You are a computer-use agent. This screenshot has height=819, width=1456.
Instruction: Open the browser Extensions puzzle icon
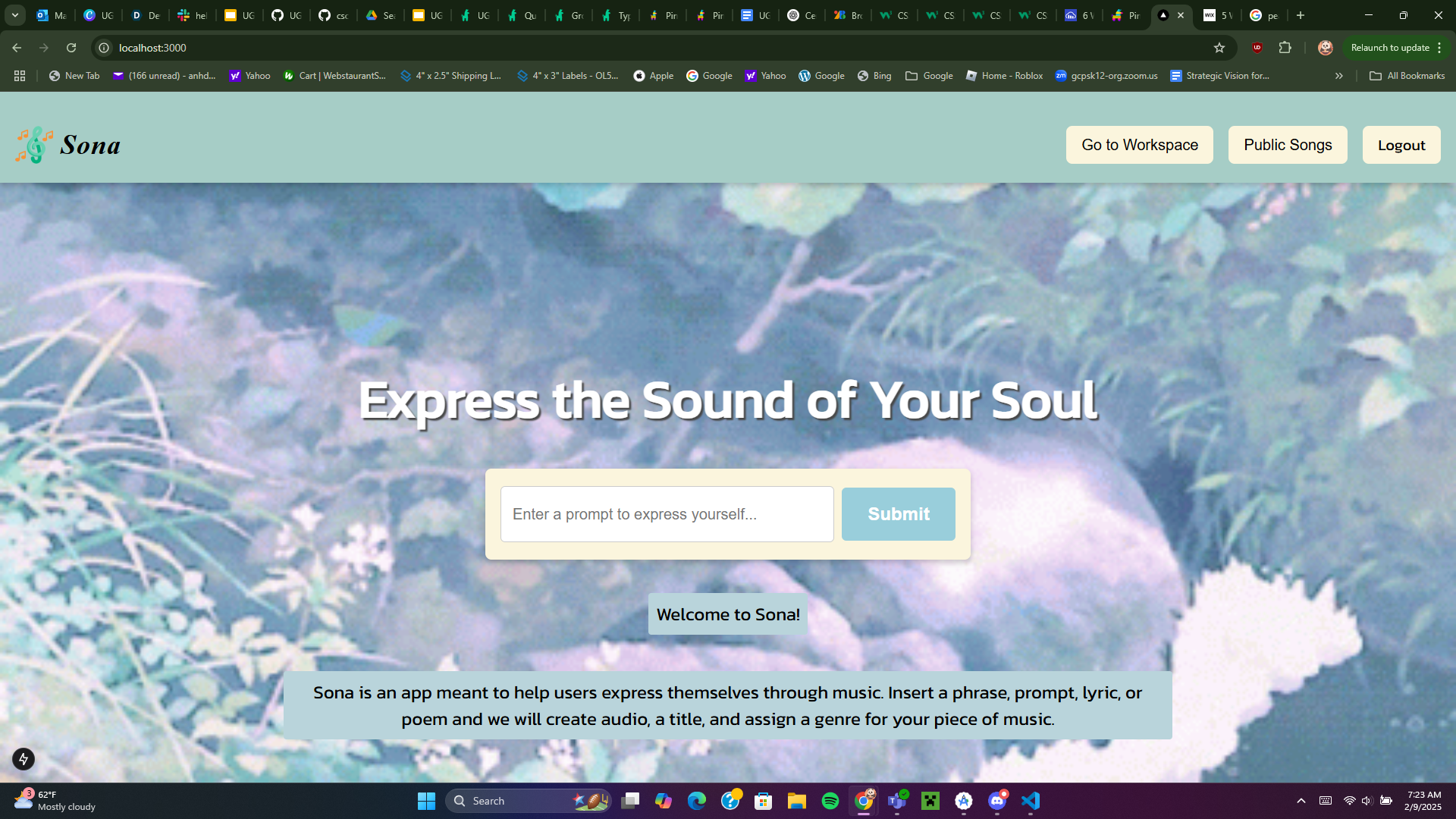[1285, 48]
